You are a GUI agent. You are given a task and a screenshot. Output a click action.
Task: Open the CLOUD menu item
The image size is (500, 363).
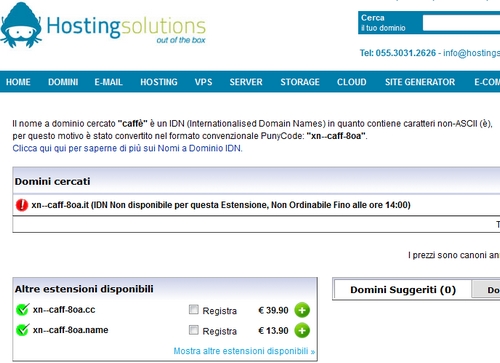pyautogui.click(x=351, y=82)
